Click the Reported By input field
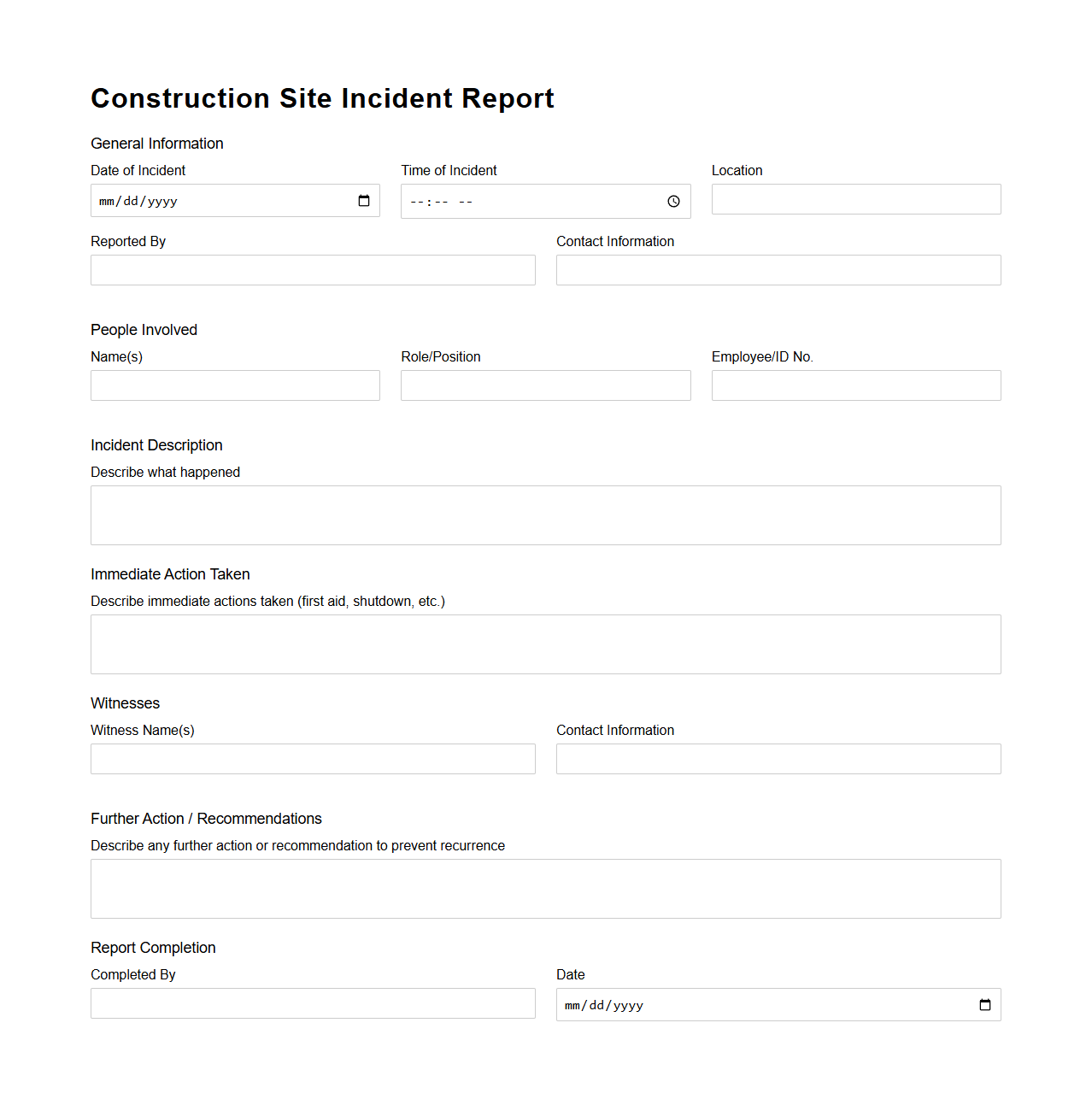This screenshot has height=1111, width=1092. pyautogui.click(x=313, y=270)
